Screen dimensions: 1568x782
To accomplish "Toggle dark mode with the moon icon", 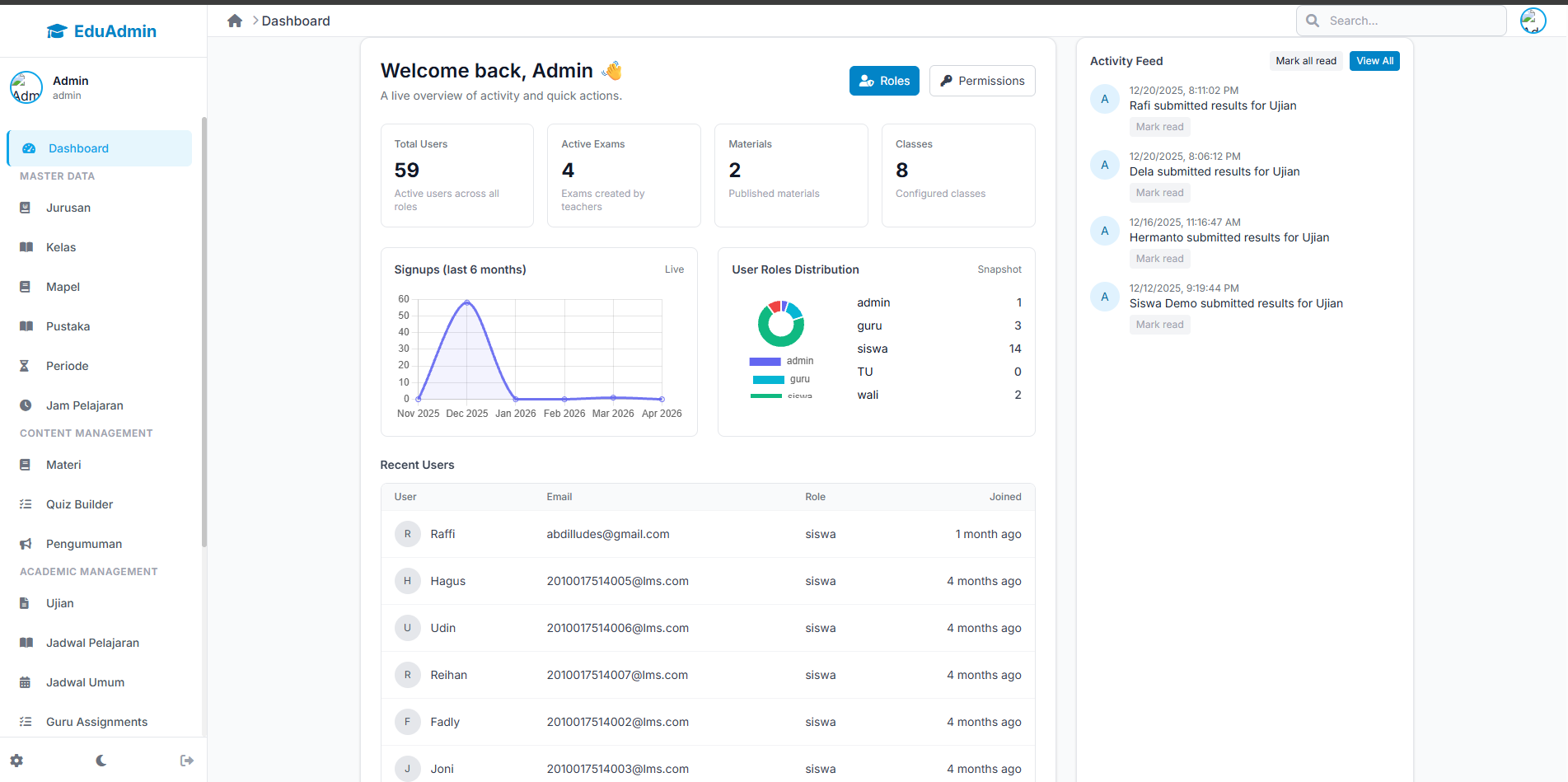I will 101,761.
